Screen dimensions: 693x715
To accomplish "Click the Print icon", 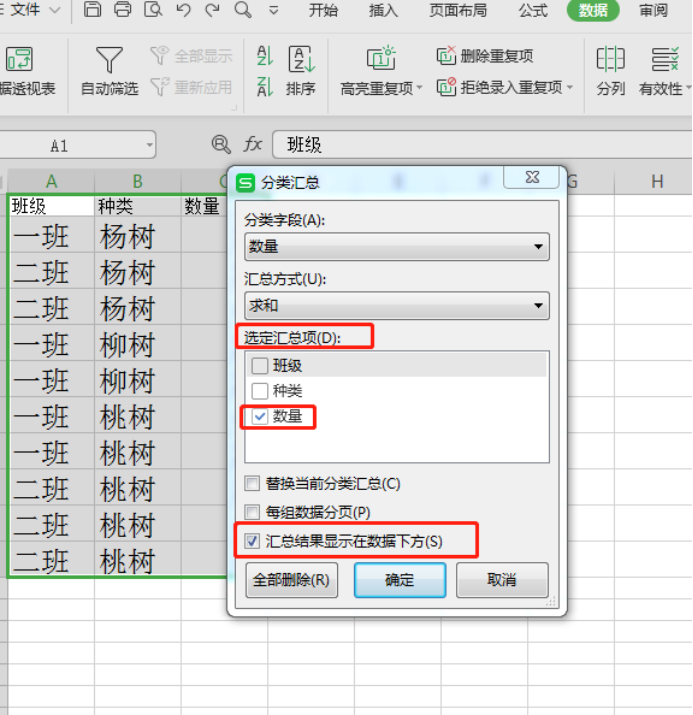I will 122,9.
